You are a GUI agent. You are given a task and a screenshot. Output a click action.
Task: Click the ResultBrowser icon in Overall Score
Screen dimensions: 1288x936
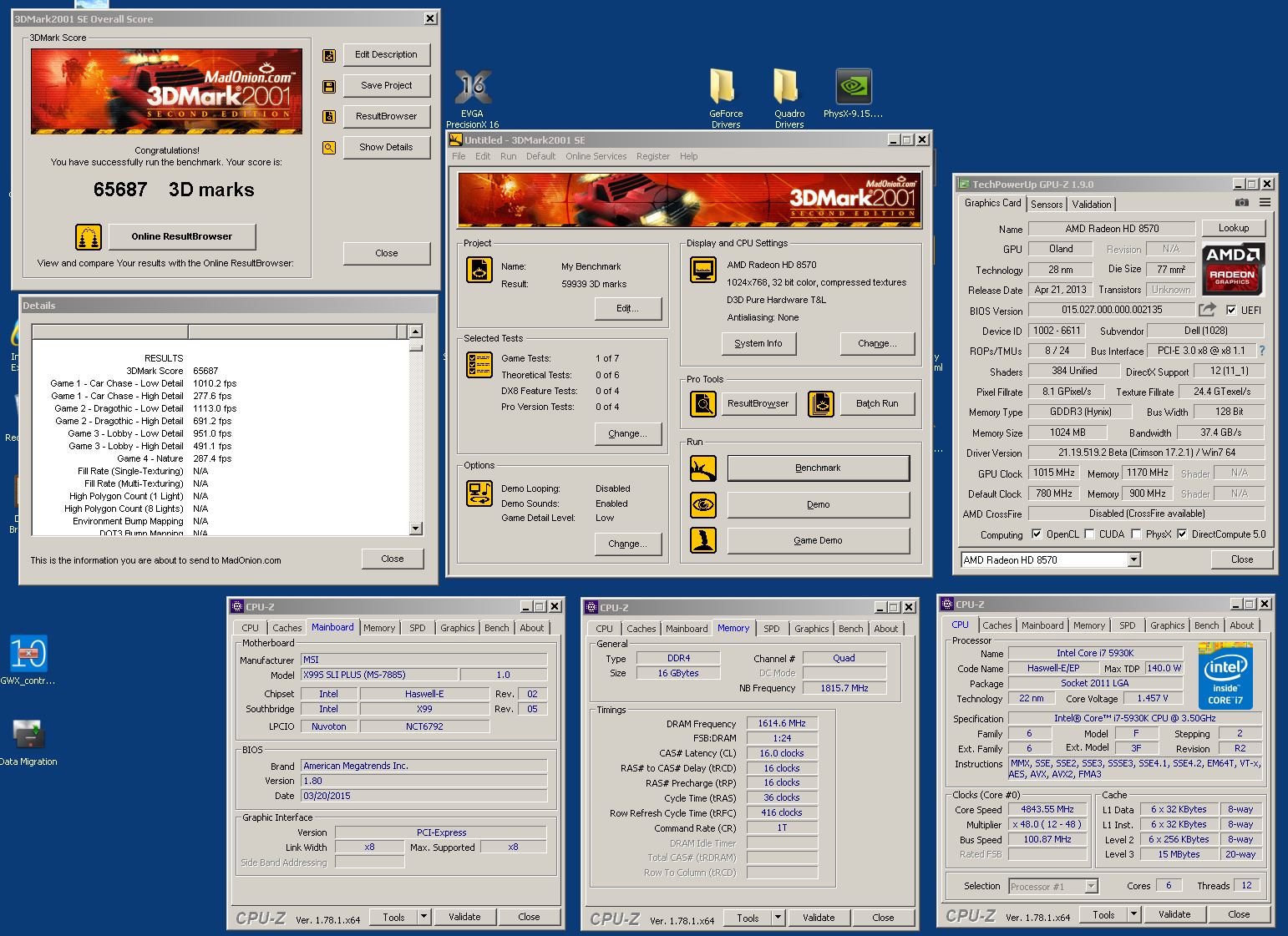[329, 117]
